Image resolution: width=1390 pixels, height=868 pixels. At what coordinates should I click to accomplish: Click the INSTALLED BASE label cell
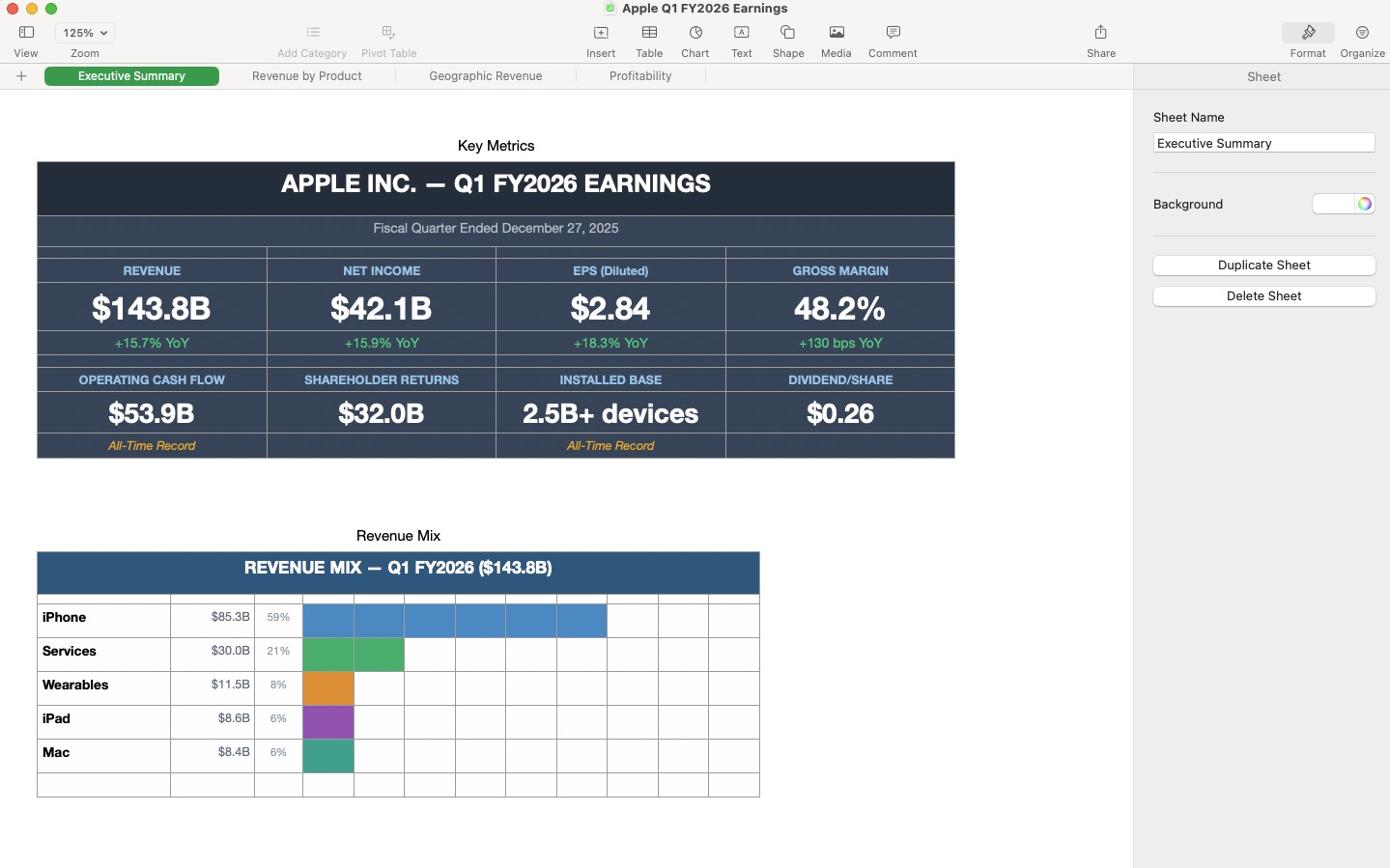coord(610,379)
